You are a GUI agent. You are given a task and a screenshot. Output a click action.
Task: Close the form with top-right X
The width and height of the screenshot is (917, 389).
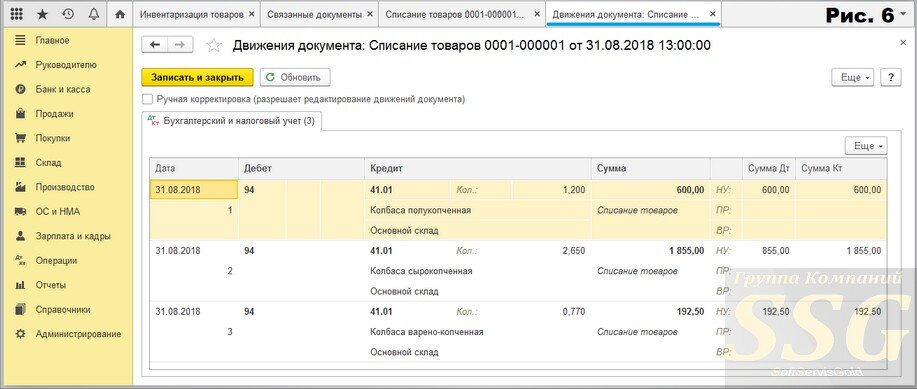[903, 43]
